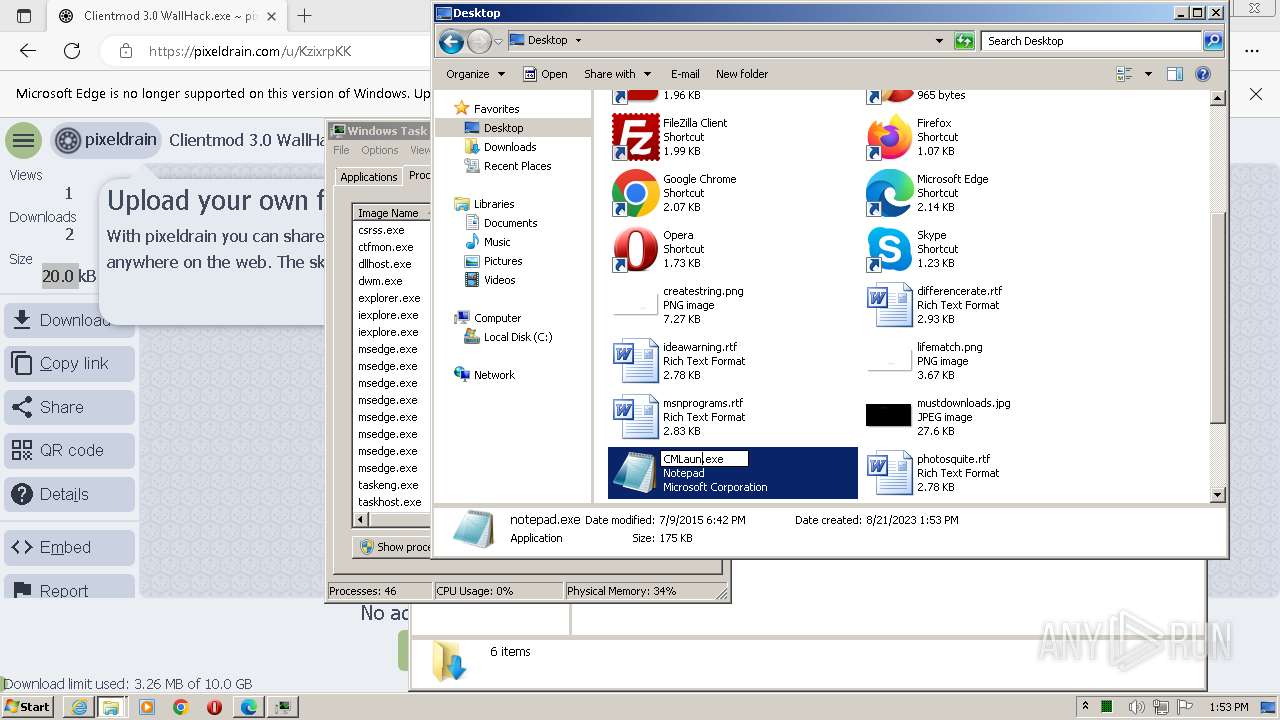Image resolution: width=1280 pixels, height=720 pixels.
Task: Open the change view dropdown arrow
Action: [x=1148, y=74]
